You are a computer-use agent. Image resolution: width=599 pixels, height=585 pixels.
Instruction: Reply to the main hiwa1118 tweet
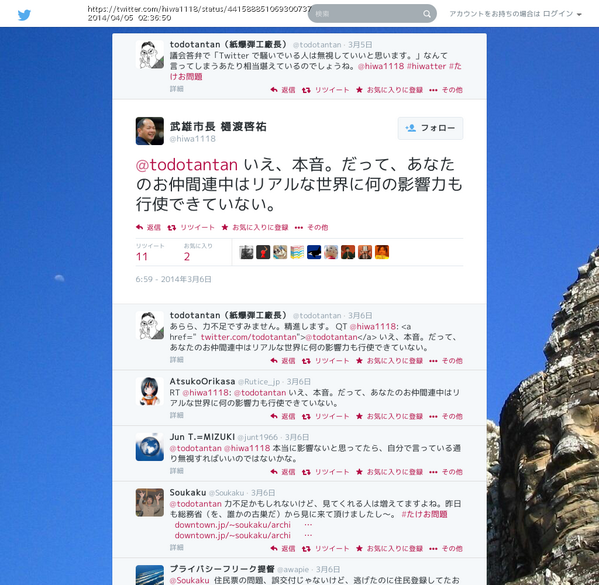coord(148,227)
